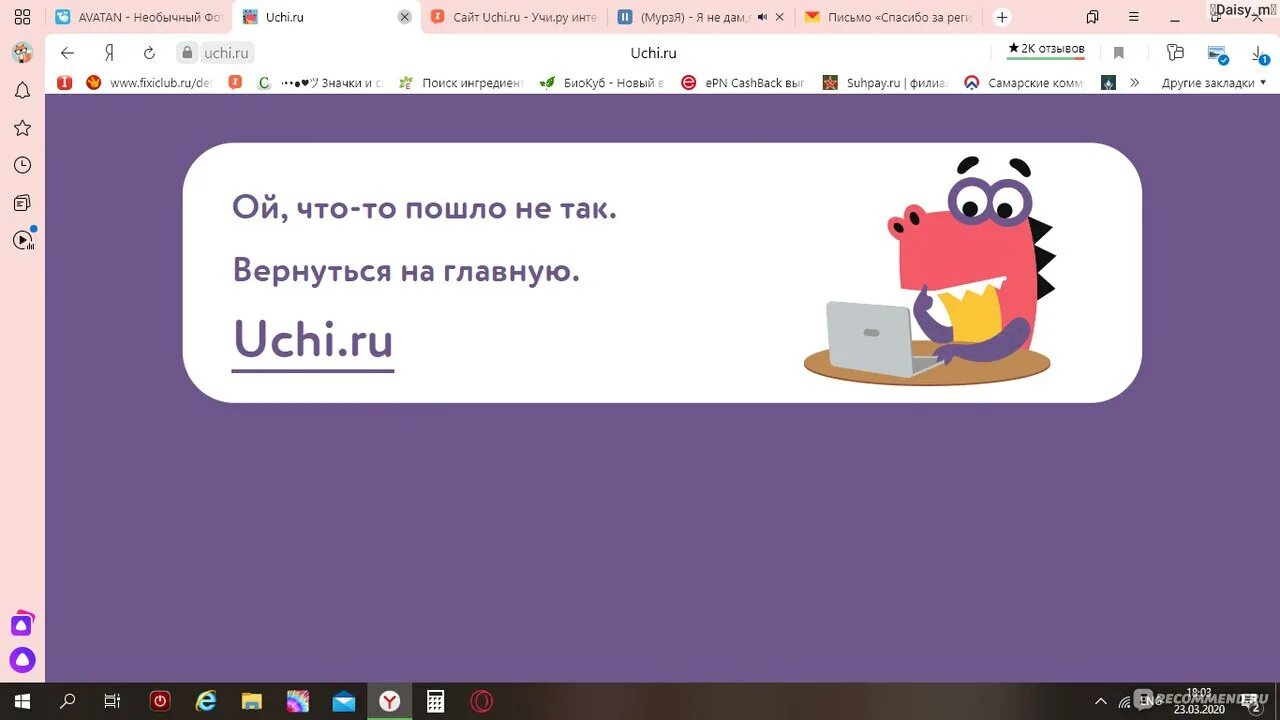Click the Uchi.ru link on error page

tap(313, 340)
